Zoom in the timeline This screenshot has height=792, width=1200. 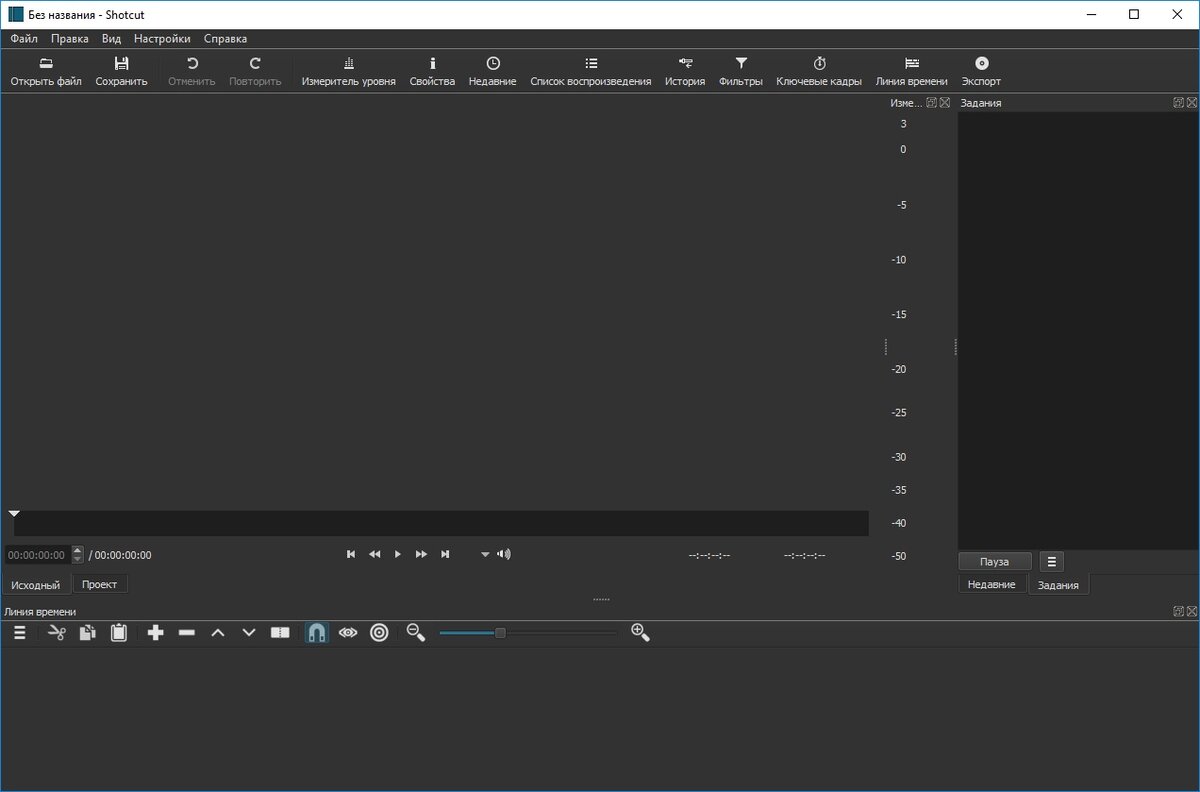641,633
